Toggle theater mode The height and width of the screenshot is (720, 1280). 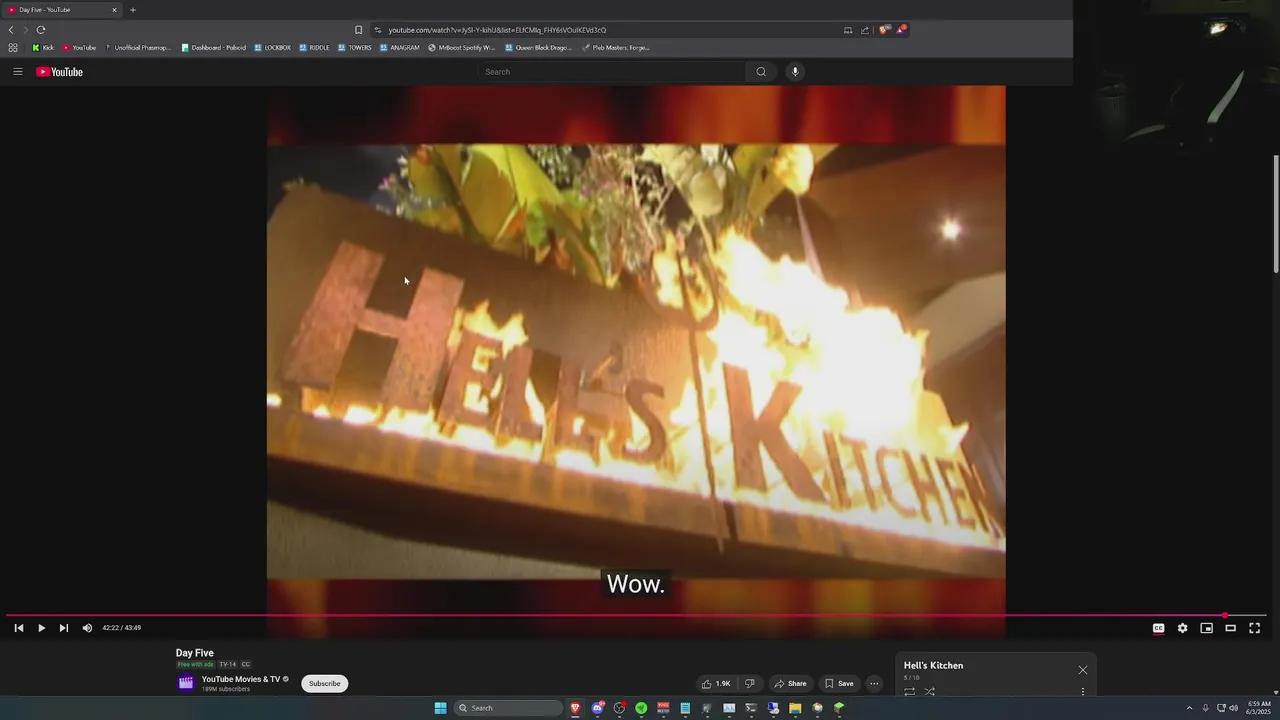click(x=1230, y=628)
